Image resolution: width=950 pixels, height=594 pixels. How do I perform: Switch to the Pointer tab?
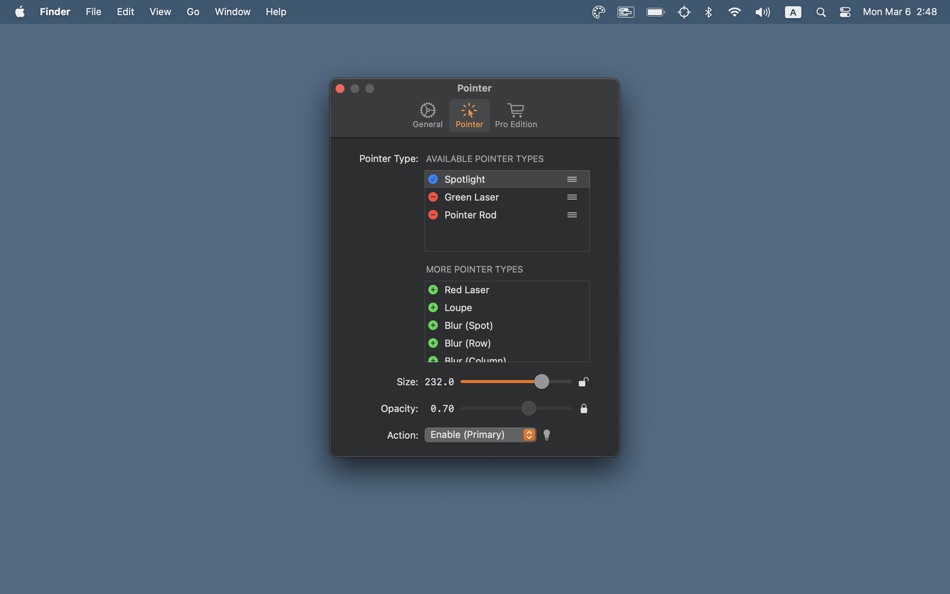point(469,115)
